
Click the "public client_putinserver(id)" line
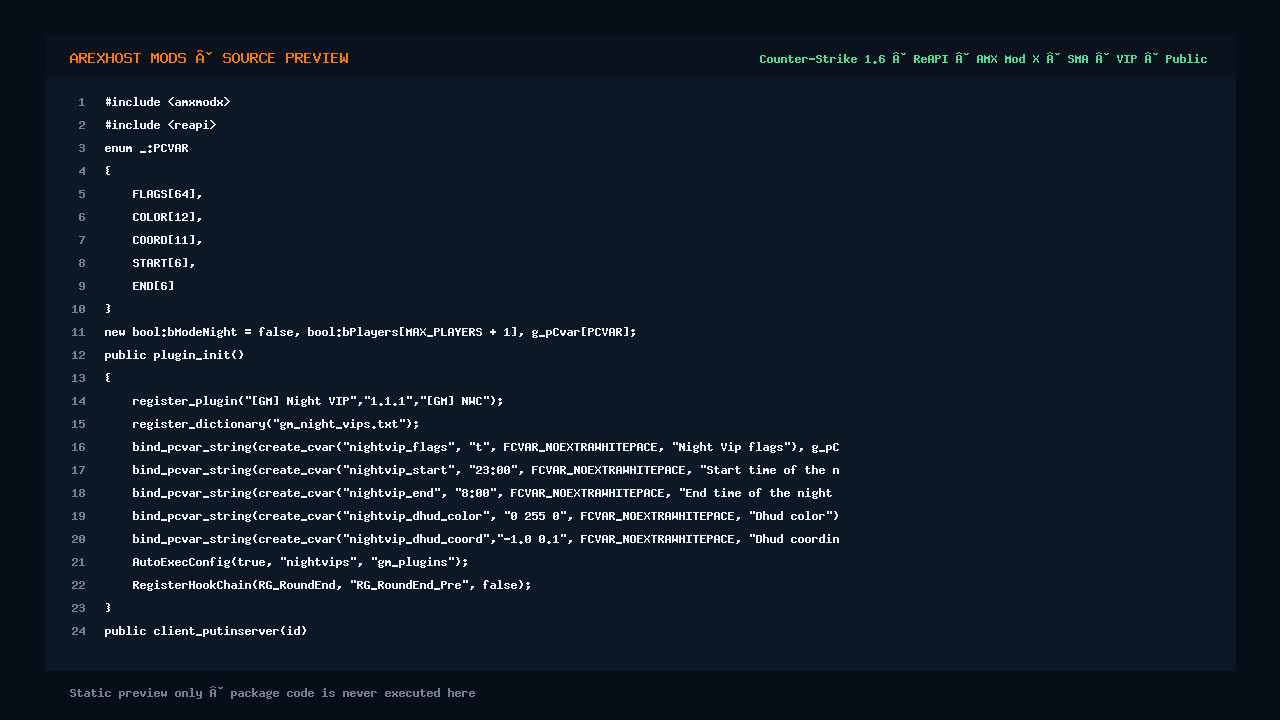206,631
